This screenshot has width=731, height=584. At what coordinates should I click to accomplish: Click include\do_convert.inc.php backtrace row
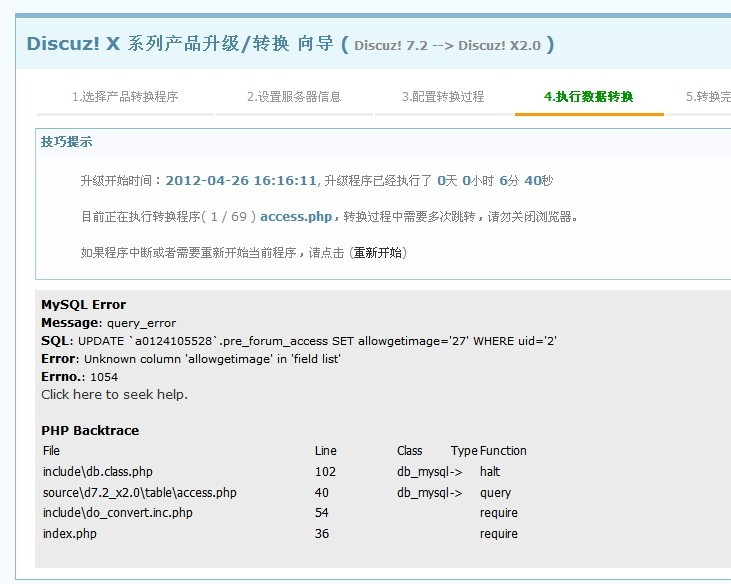117,513
